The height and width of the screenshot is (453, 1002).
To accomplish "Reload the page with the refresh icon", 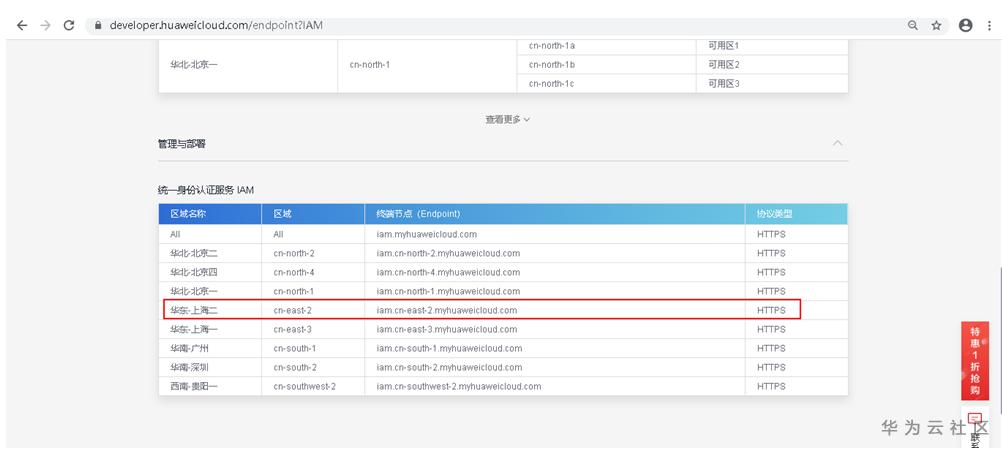I will click(69, 25).
